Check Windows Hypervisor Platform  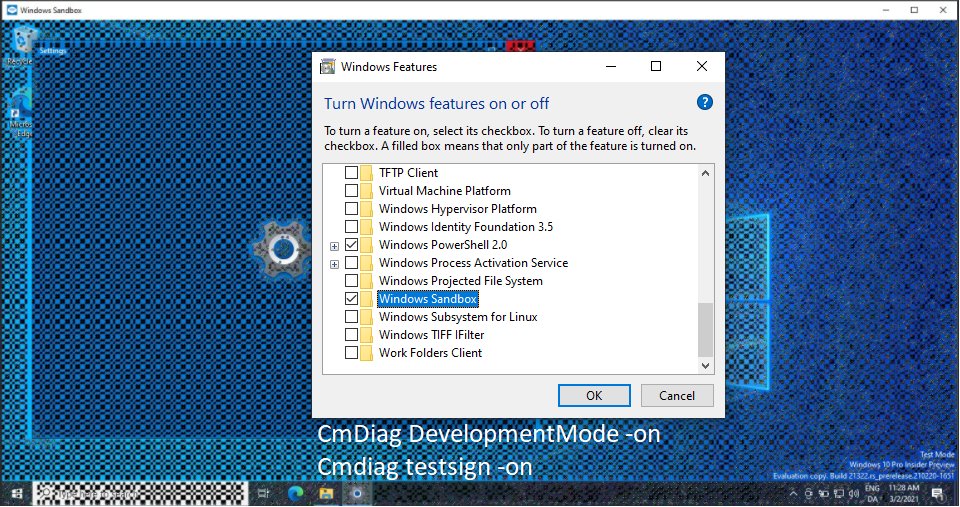351,209
